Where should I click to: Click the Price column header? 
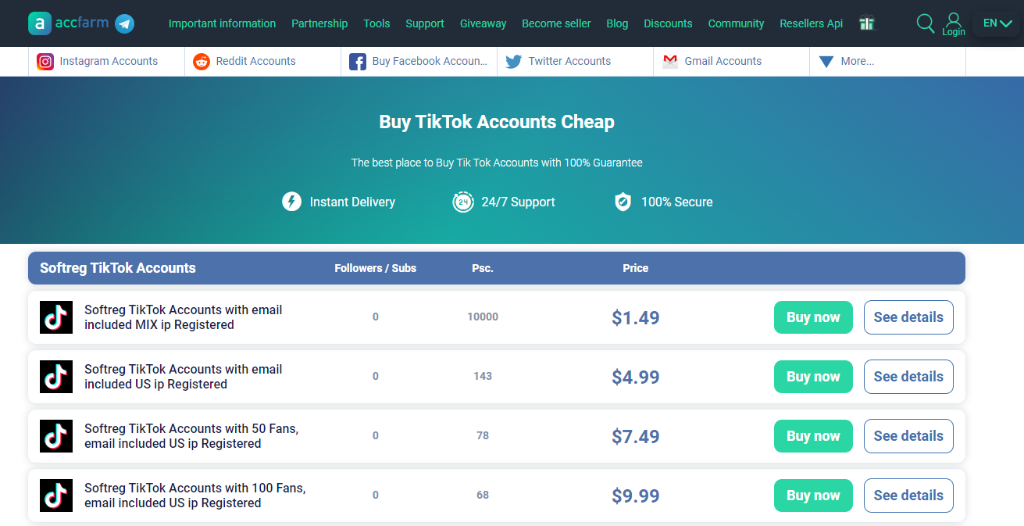pyautogui.click(x=635, y=269)
